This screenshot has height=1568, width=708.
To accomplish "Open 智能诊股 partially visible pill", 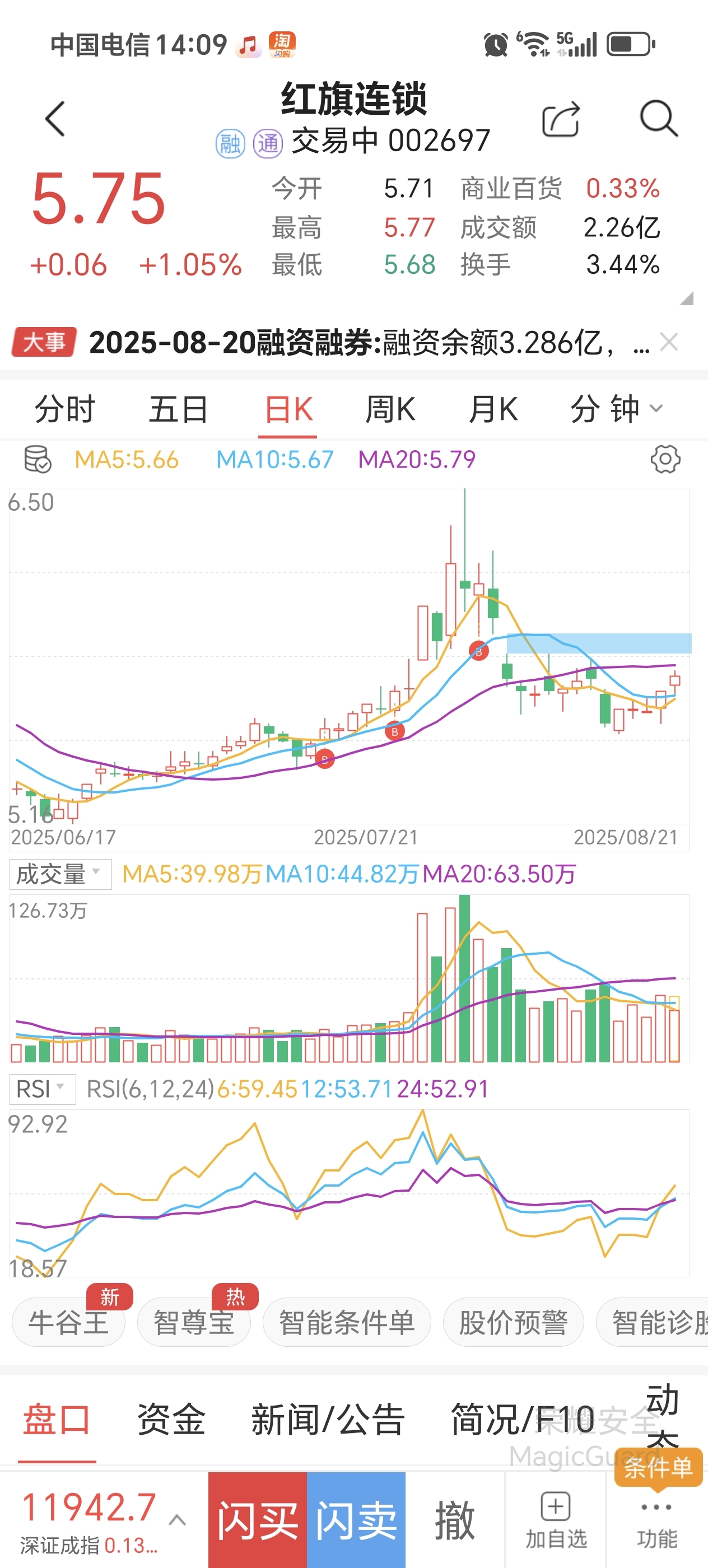I will (x=652, y=1322).
